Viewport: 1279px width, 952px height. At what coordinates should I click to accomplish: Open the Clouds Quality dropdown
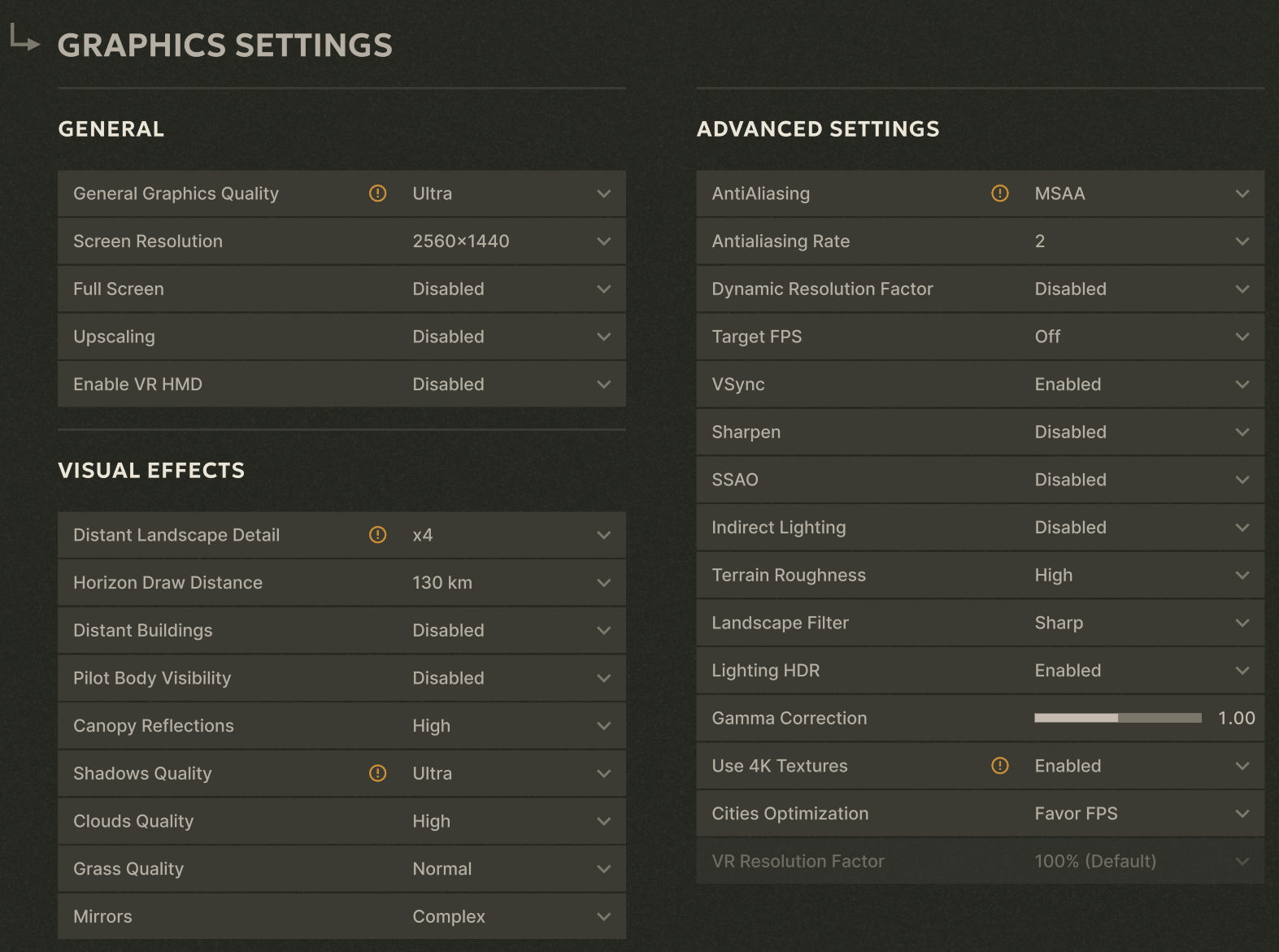[x=512, y=821]
